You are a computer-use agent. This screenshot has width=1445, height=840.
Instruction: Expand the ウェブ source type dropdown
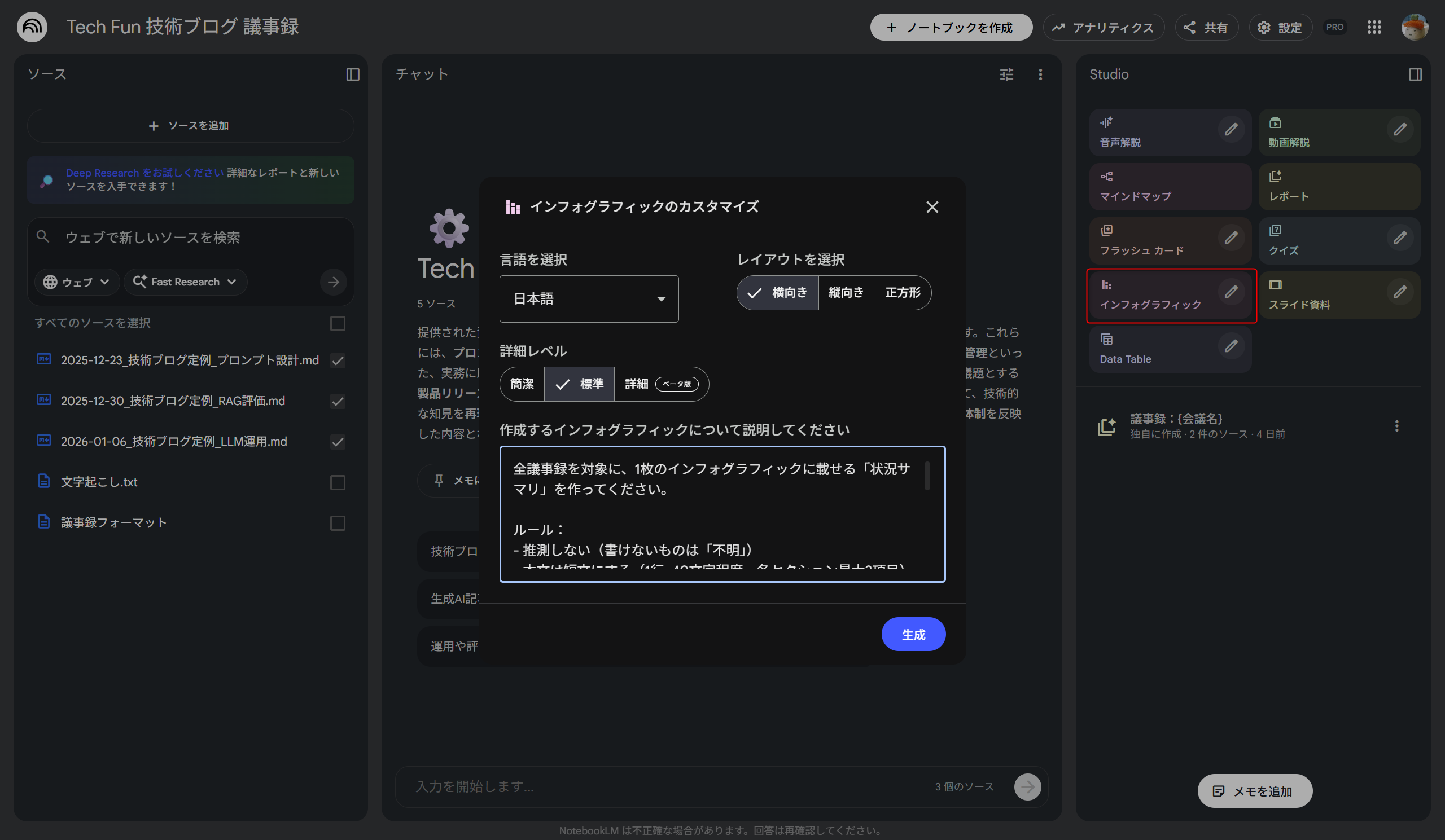[x=77, y=282]
